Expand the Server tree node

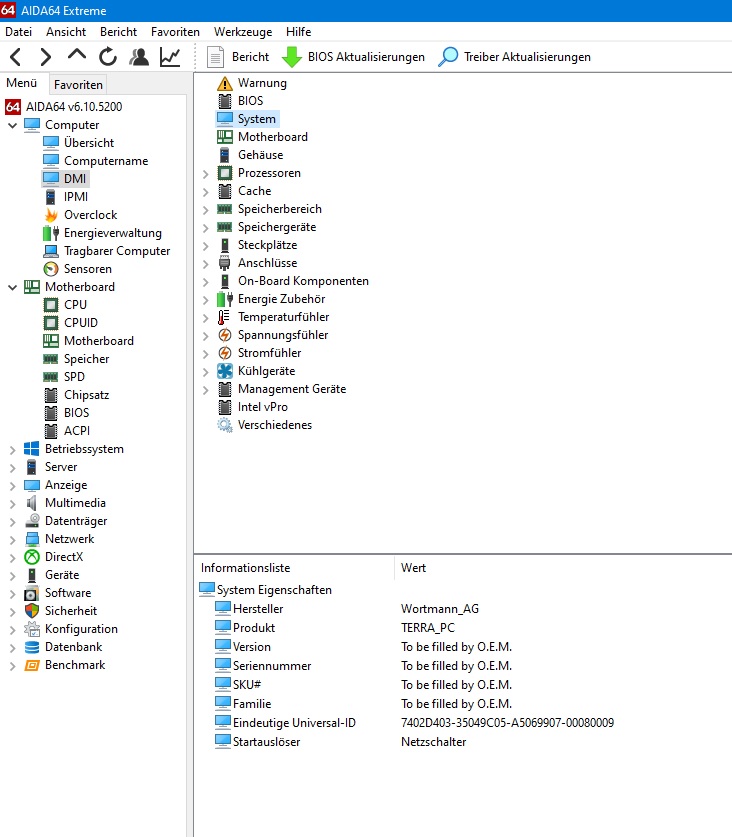pos(13,468)
